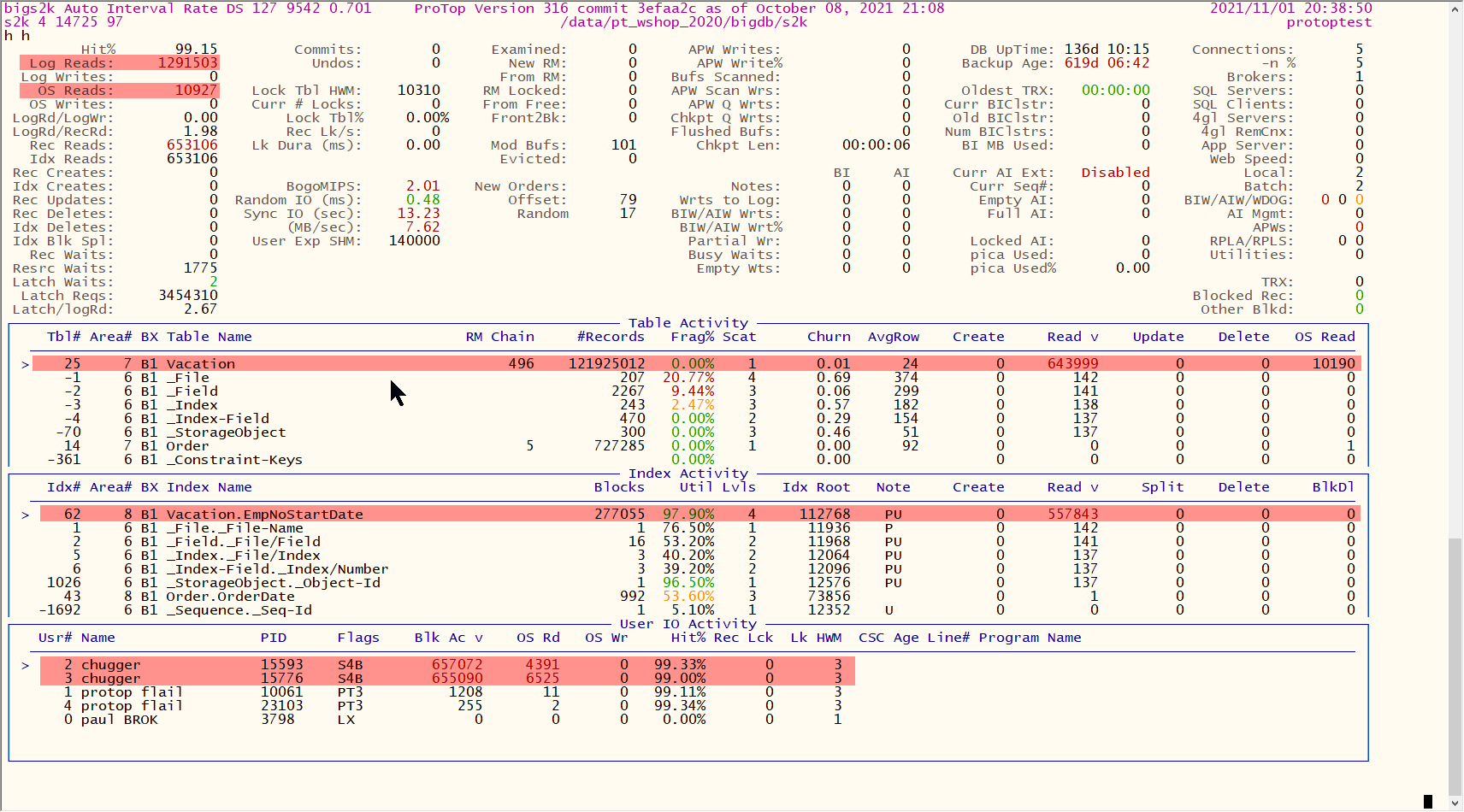
Task: Click the _Constraint-Keys table row
Action: click(x=696, y=460)
